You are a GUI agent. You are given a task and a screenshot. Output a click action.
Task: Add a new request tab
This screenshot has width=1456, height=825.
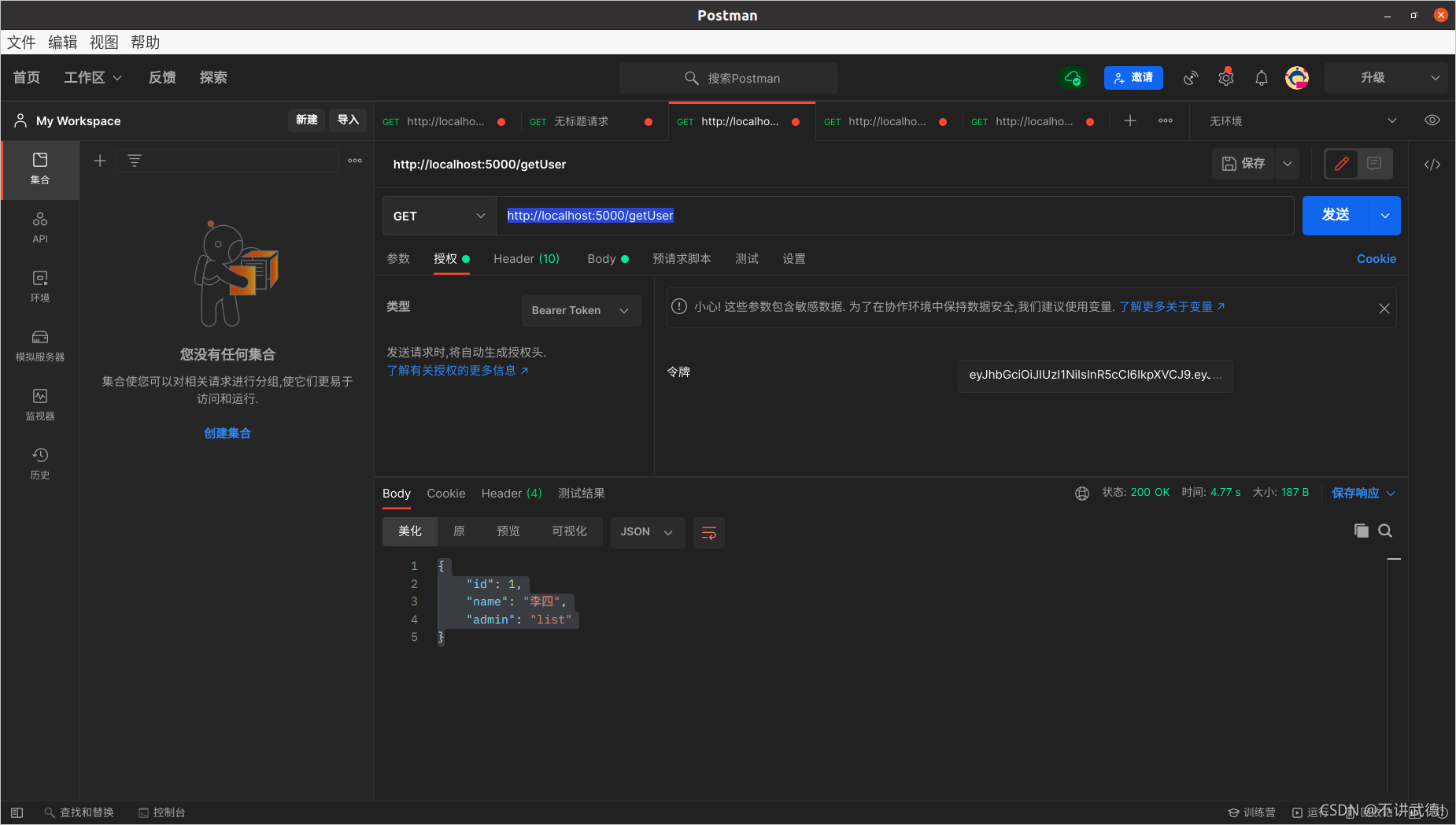1130,120
